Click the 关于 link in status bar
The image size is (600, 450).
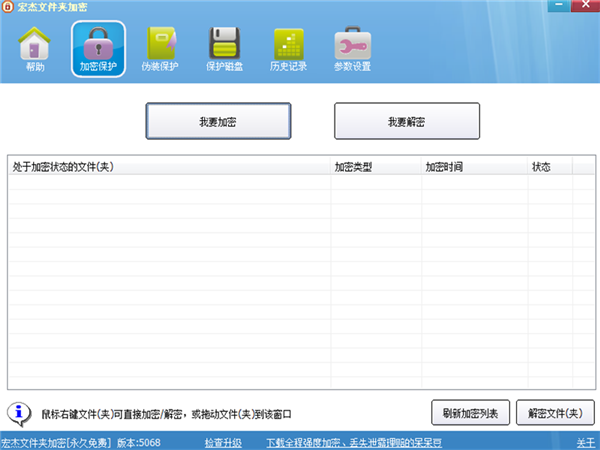(x=585, y=442)
